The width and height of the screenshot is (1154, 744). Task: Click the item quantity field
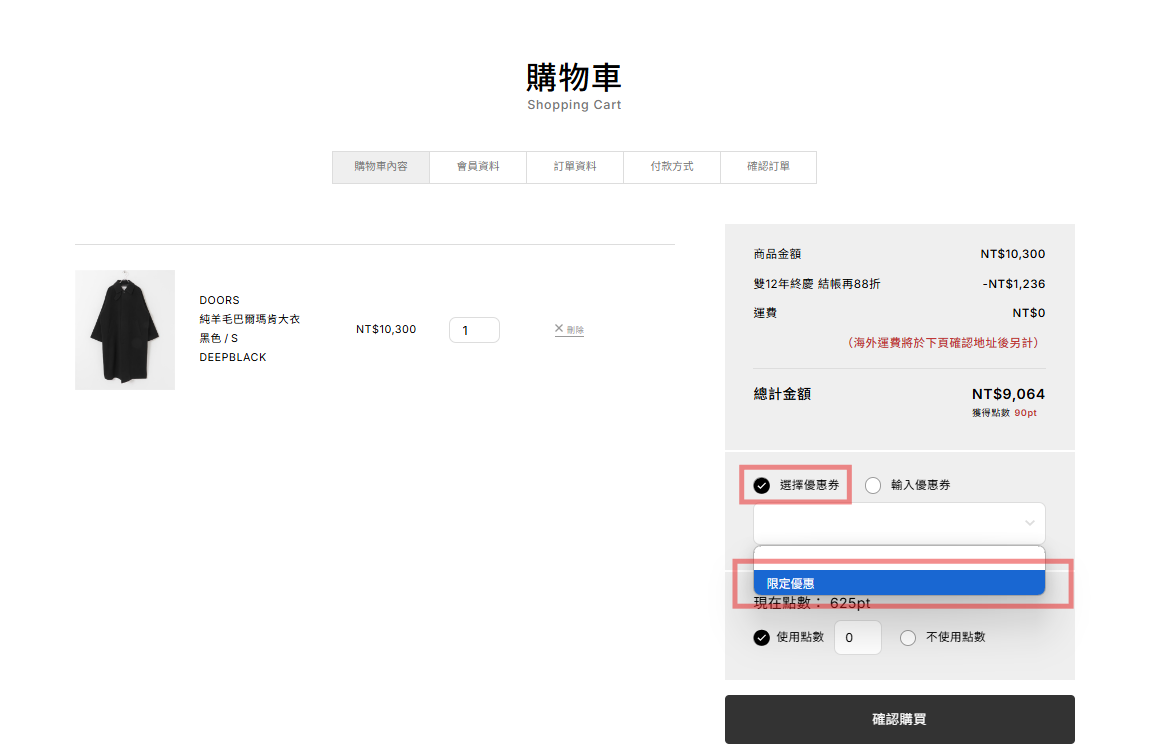pyautogui.click(x=475, y=330)
